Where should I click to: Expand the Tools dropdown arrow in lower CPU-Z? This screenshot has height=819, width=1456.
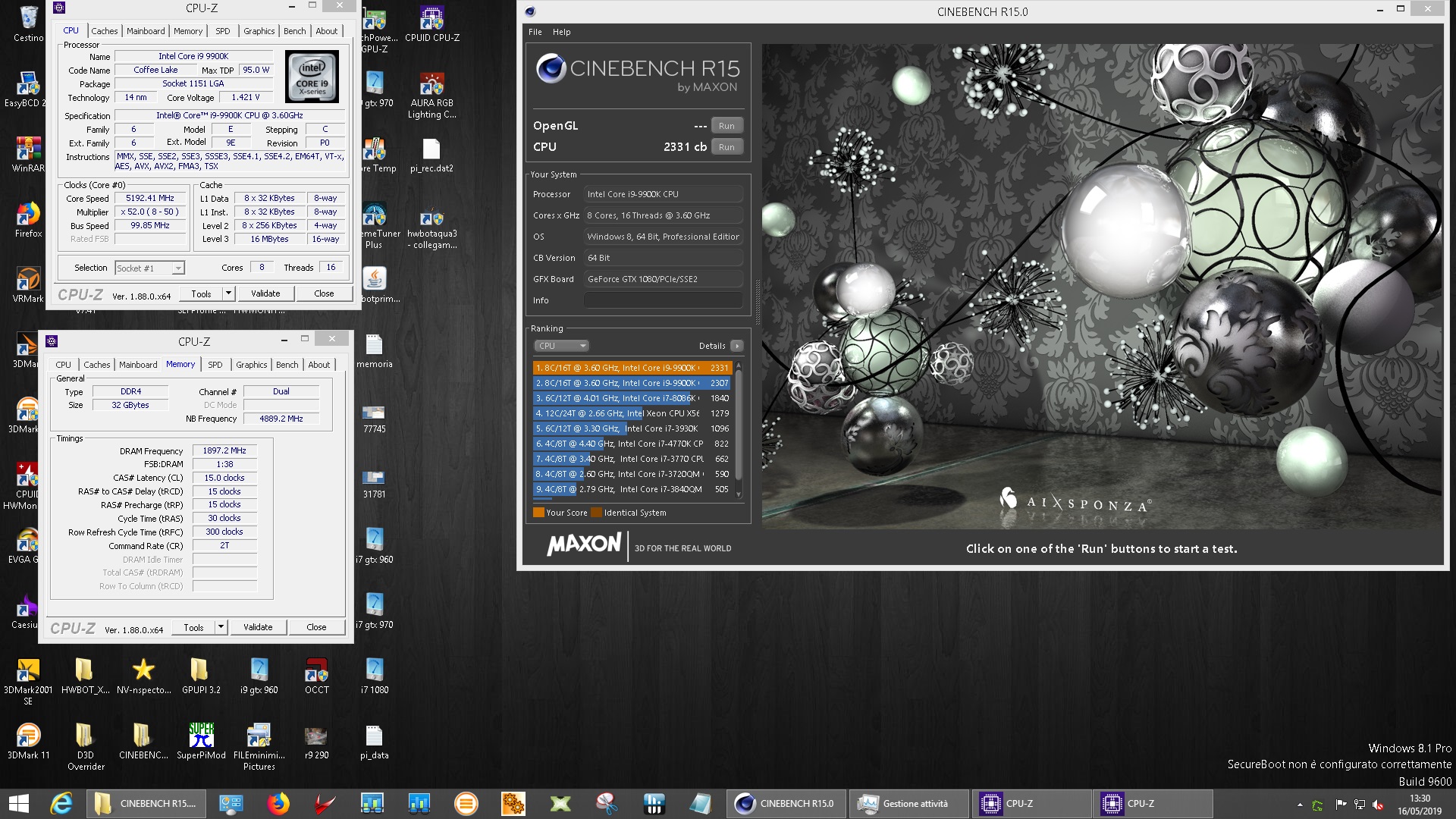pyautogui.click(x=221, y=627)
